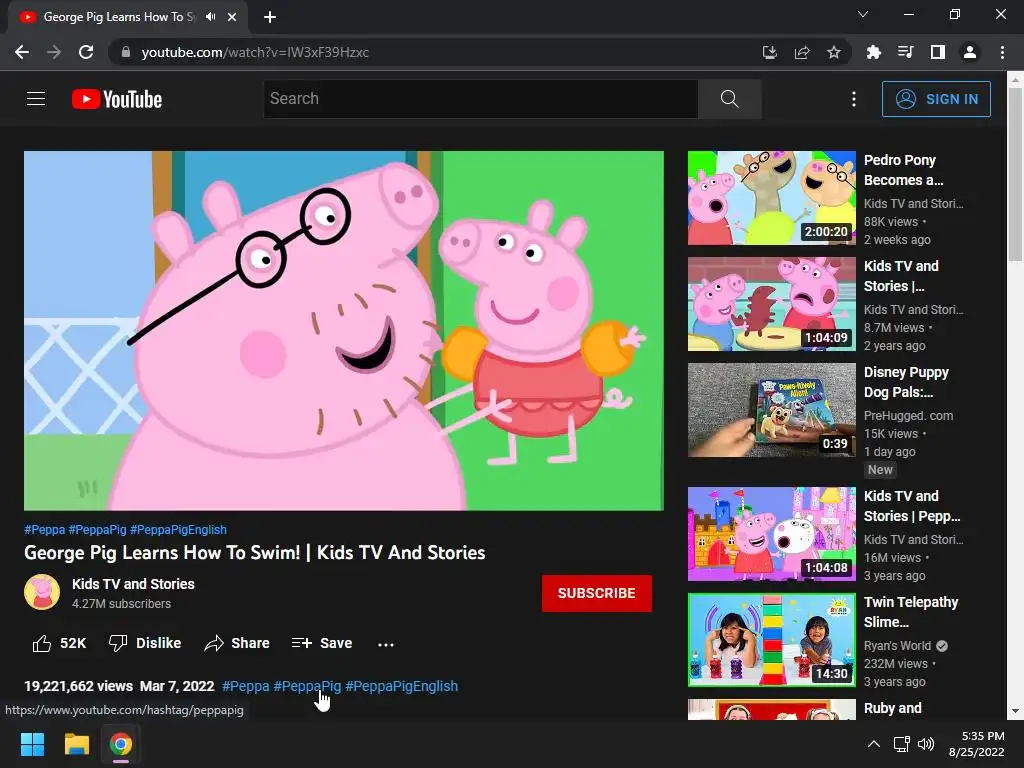Image resolution: width=1024 pixels, height=768 pixels.
Task: Show hidden system tray icons
Action: (x=874, y=744)
